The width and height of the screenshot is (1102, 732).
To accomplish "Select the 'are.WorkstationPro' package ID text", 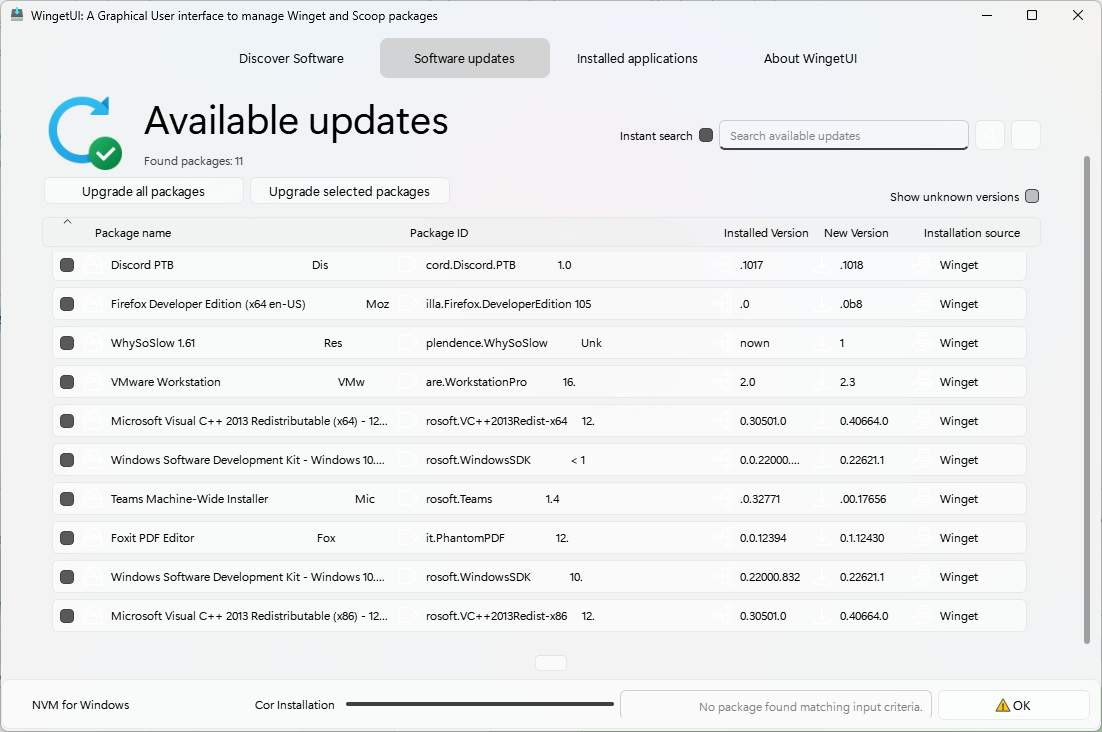I will [476, 382].
